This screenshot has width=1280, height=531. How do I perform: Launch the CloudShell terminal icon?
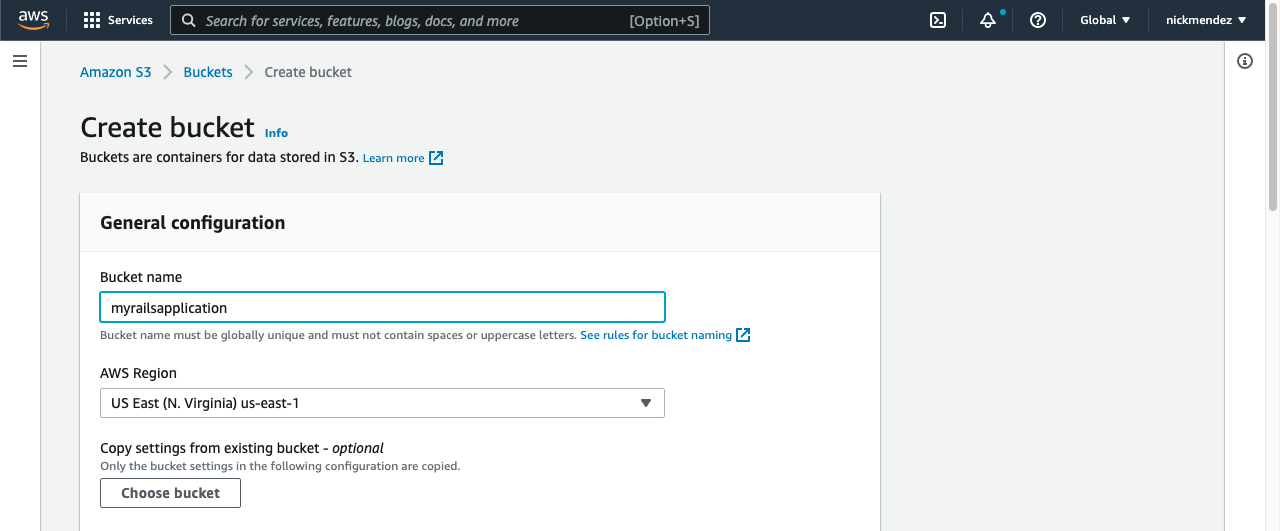[938, 20]
